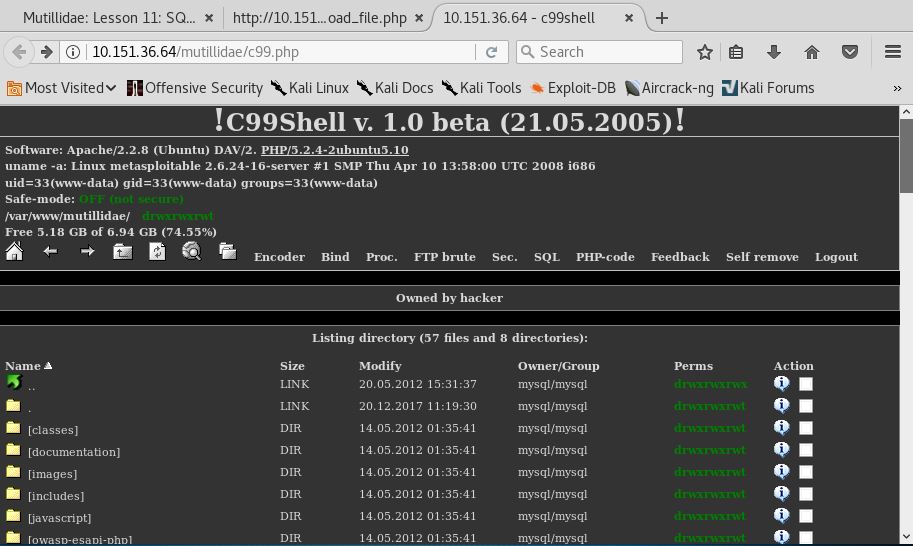
Task: Click the up-directory folder icon
Action: (122, 252)
